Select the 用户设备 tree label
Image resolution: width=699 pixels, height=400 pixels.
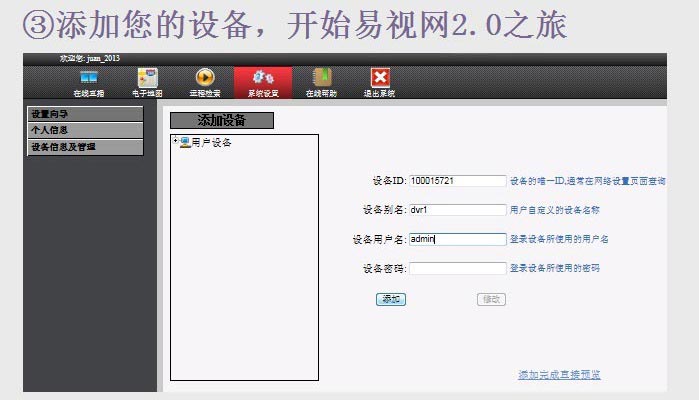pyautogui.click(x=211, y=143)
